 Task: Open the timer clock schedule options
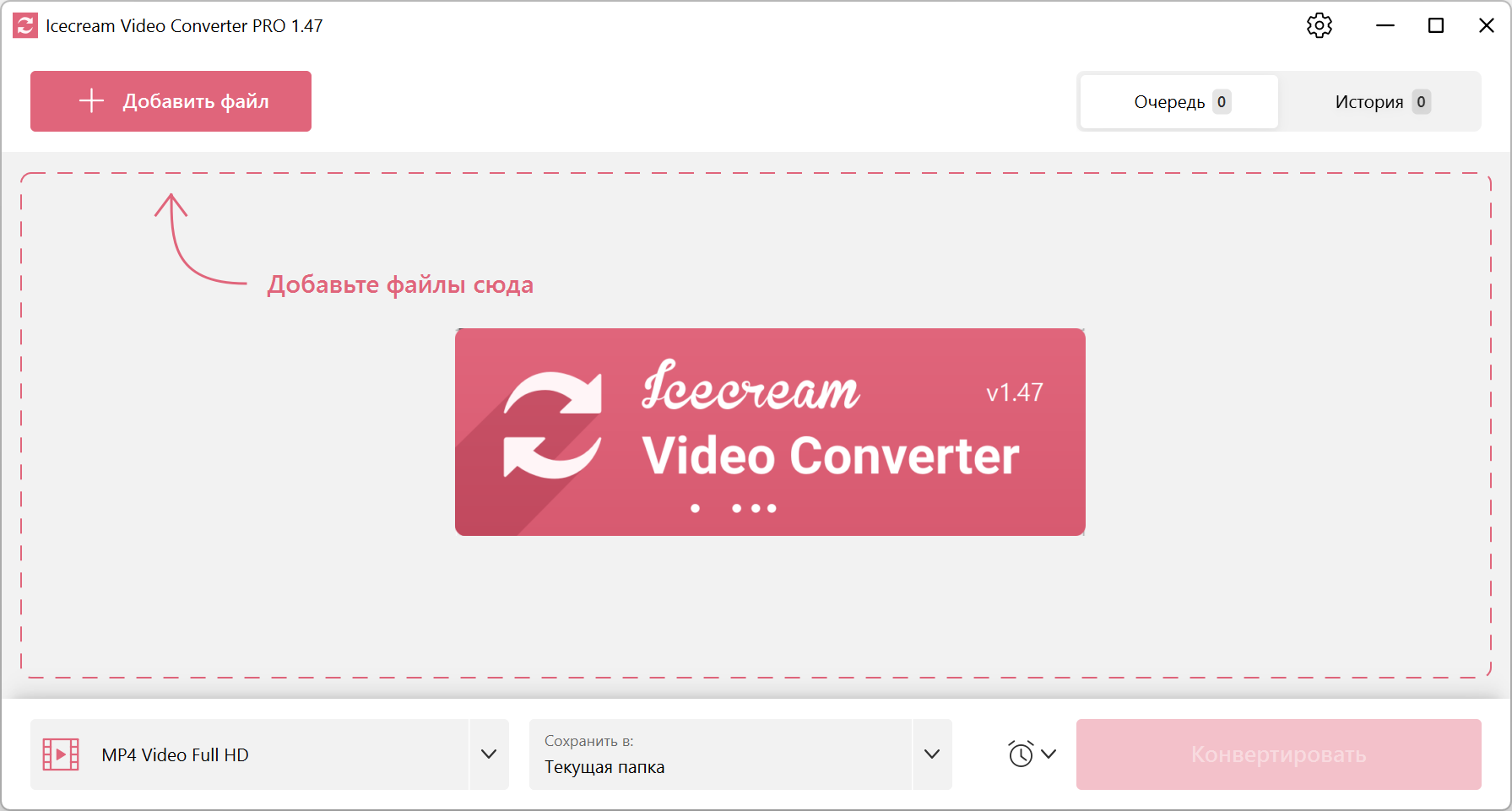[1032, 754]
